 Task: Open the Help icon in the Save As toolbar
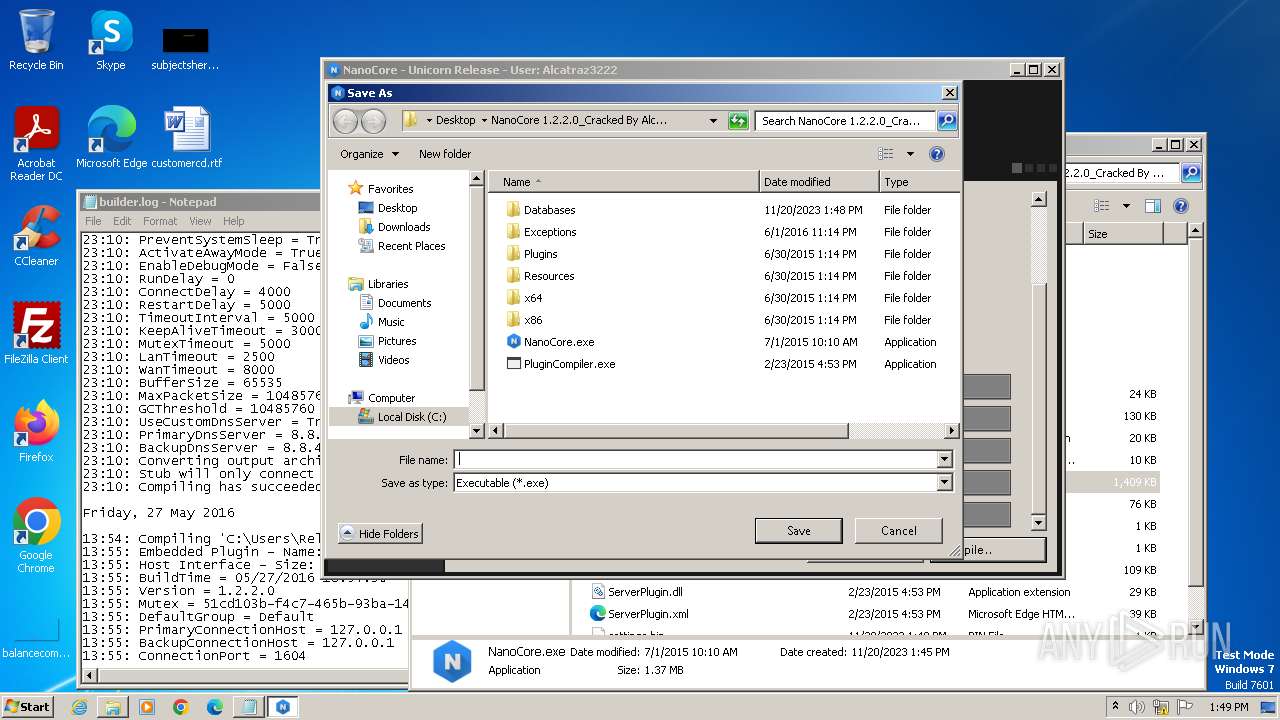[x=937, y=154]
